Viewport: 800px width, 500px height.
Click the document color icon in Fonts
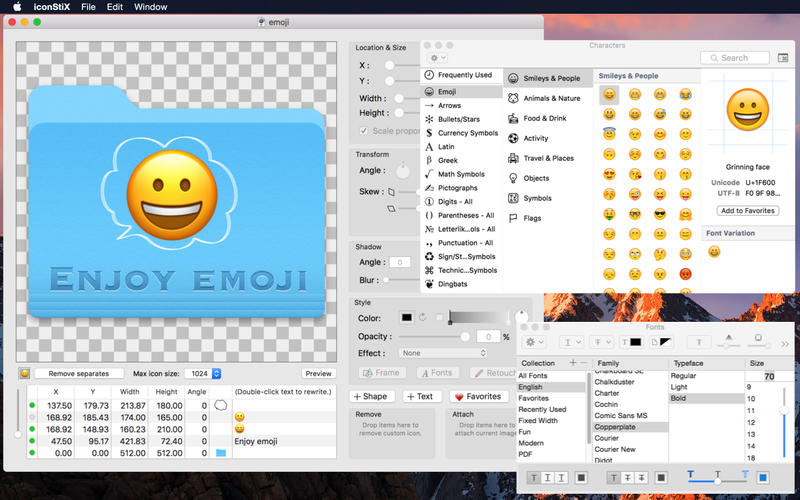pos(663,342)
